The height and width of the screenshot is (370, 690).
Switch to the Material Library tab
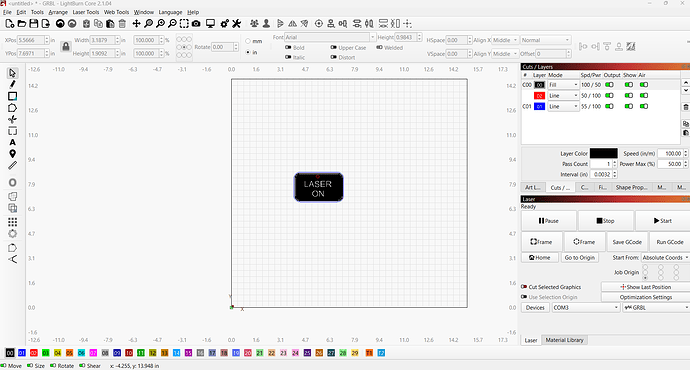564,340
